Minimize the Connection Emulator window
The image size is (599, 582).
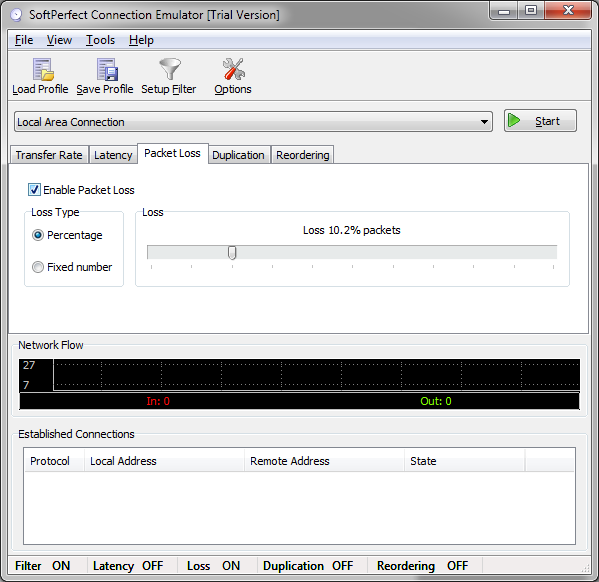click(x=504, y=10)
